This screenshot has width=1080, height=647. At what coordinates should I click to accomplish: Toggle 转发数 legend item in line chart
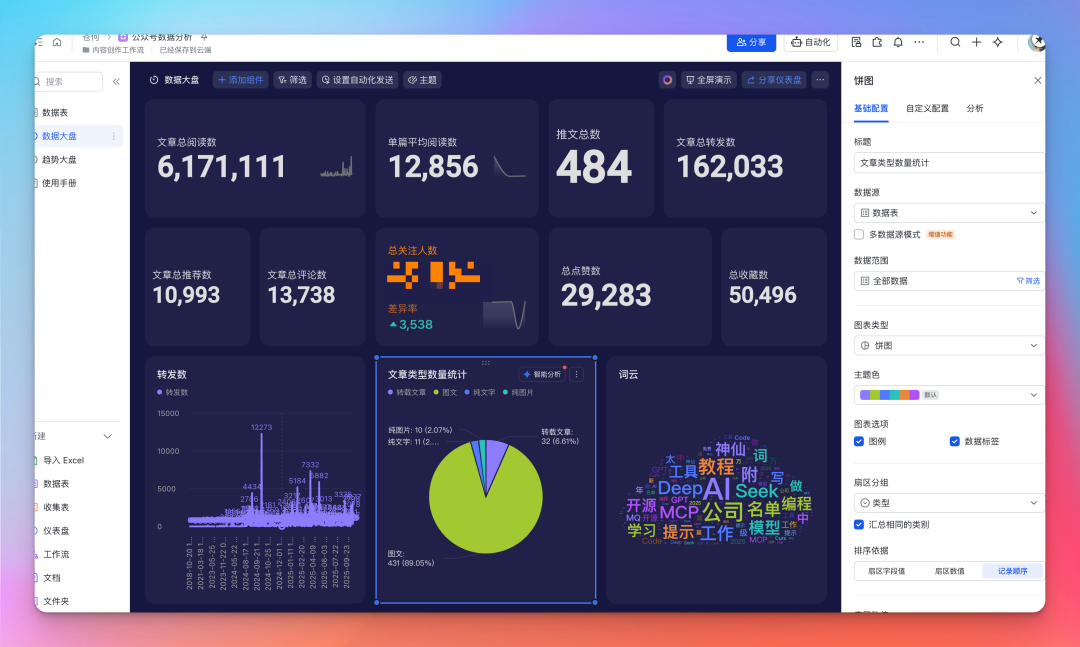172,392
